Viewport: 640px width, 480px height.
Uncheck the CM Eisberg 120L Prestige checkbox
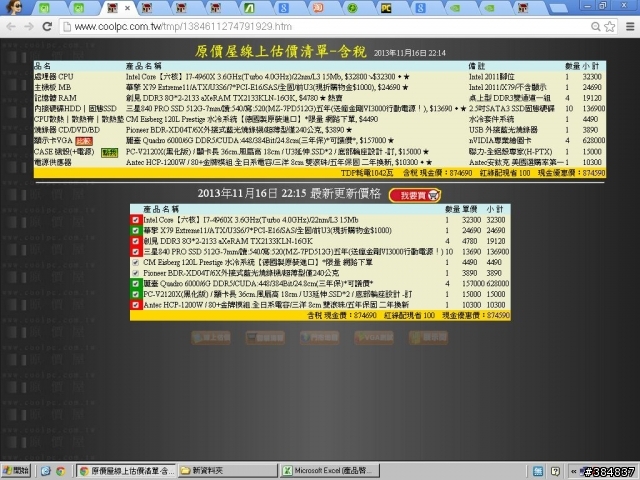[x=136, y=262]
